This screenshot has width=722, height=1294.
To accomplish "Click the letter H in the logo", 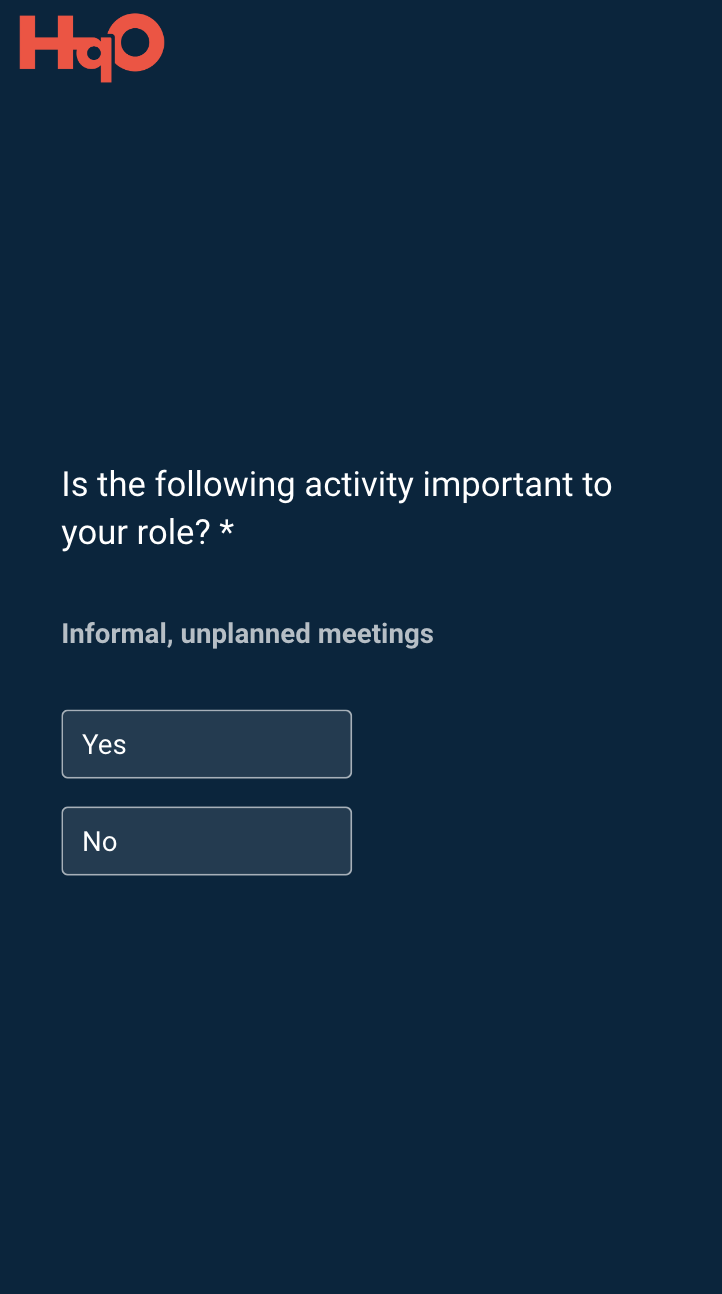I will 42,43.
